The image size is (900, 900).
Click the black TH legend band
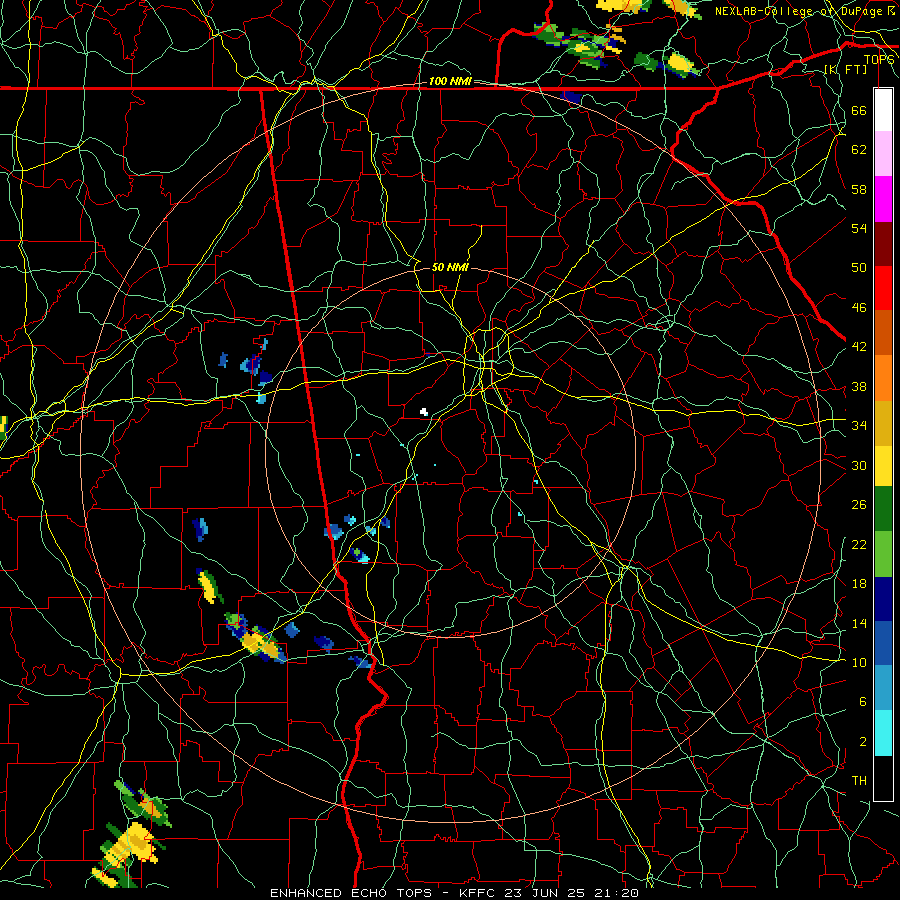coord(883,778)
